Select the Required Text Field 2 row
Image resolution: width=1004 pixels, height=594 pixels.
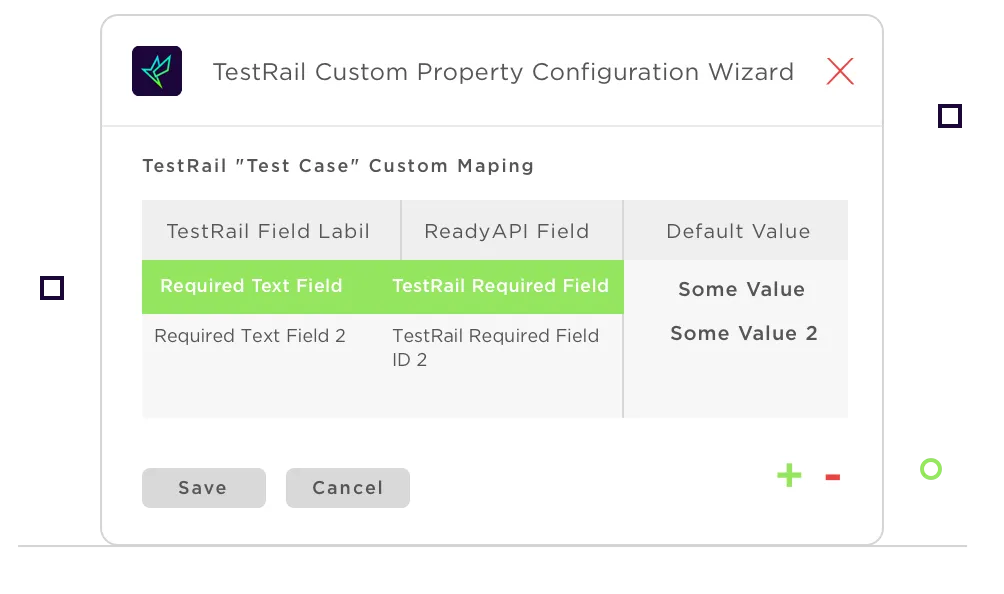coord(250,336)
